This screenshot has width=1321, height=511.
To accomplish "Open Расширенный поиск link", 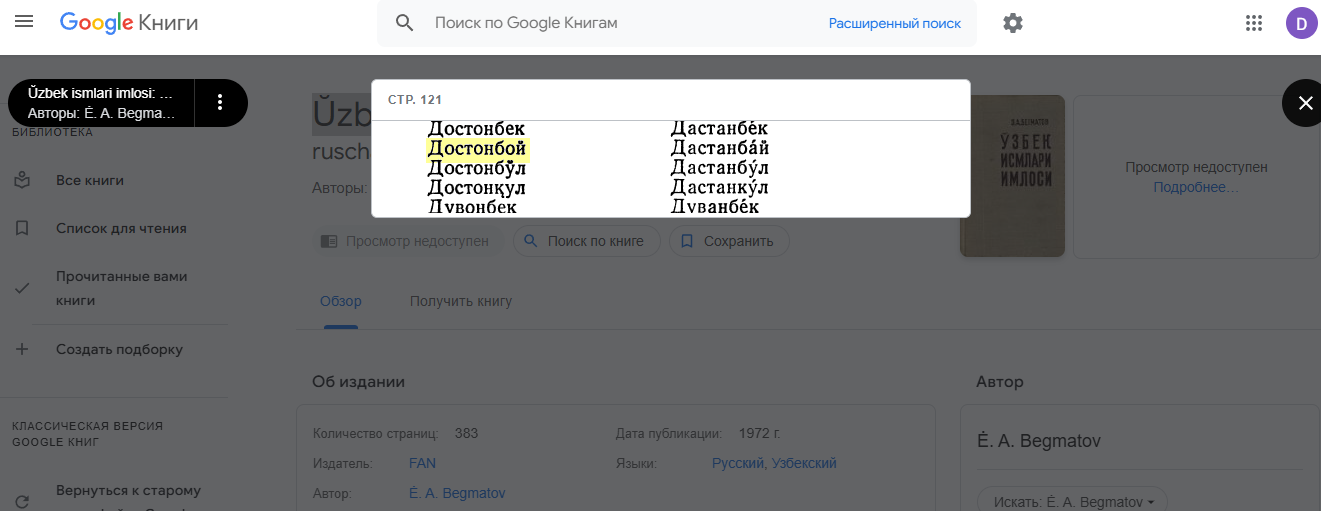I will pyautogui.click(x=894, y=23).
